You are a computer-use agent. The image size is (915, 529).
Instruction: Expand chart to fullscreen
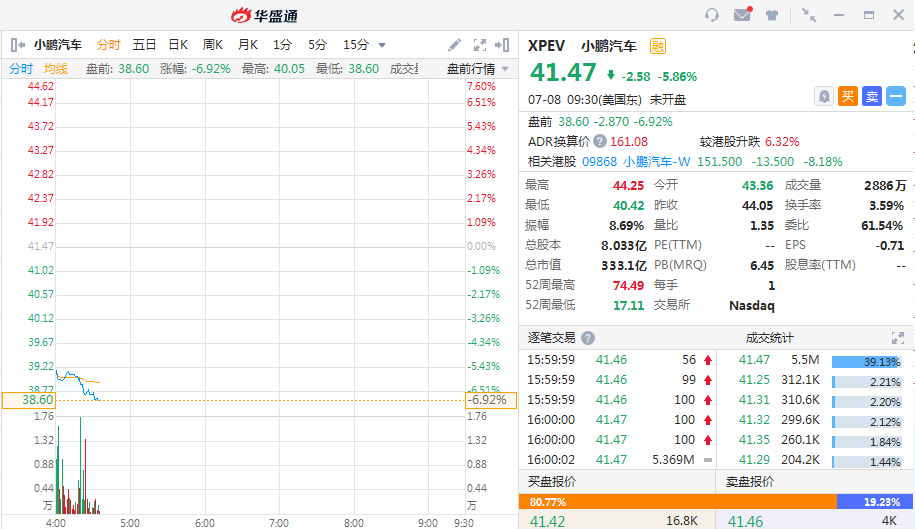coord(480,45)
